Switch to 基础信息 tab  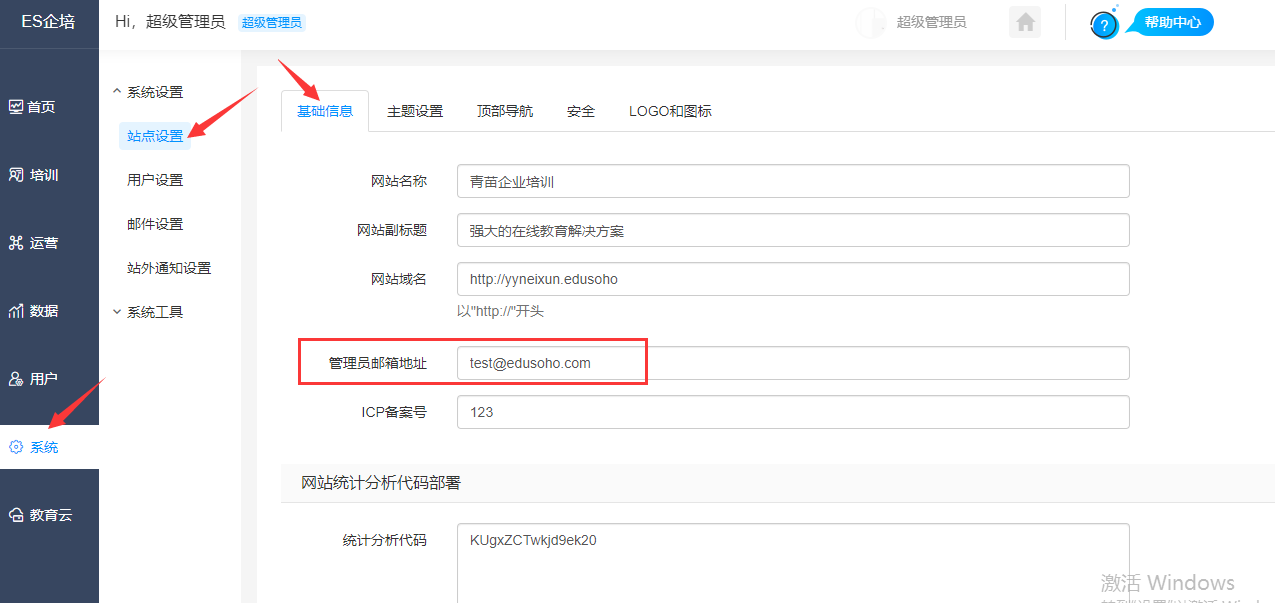(325, 111)
